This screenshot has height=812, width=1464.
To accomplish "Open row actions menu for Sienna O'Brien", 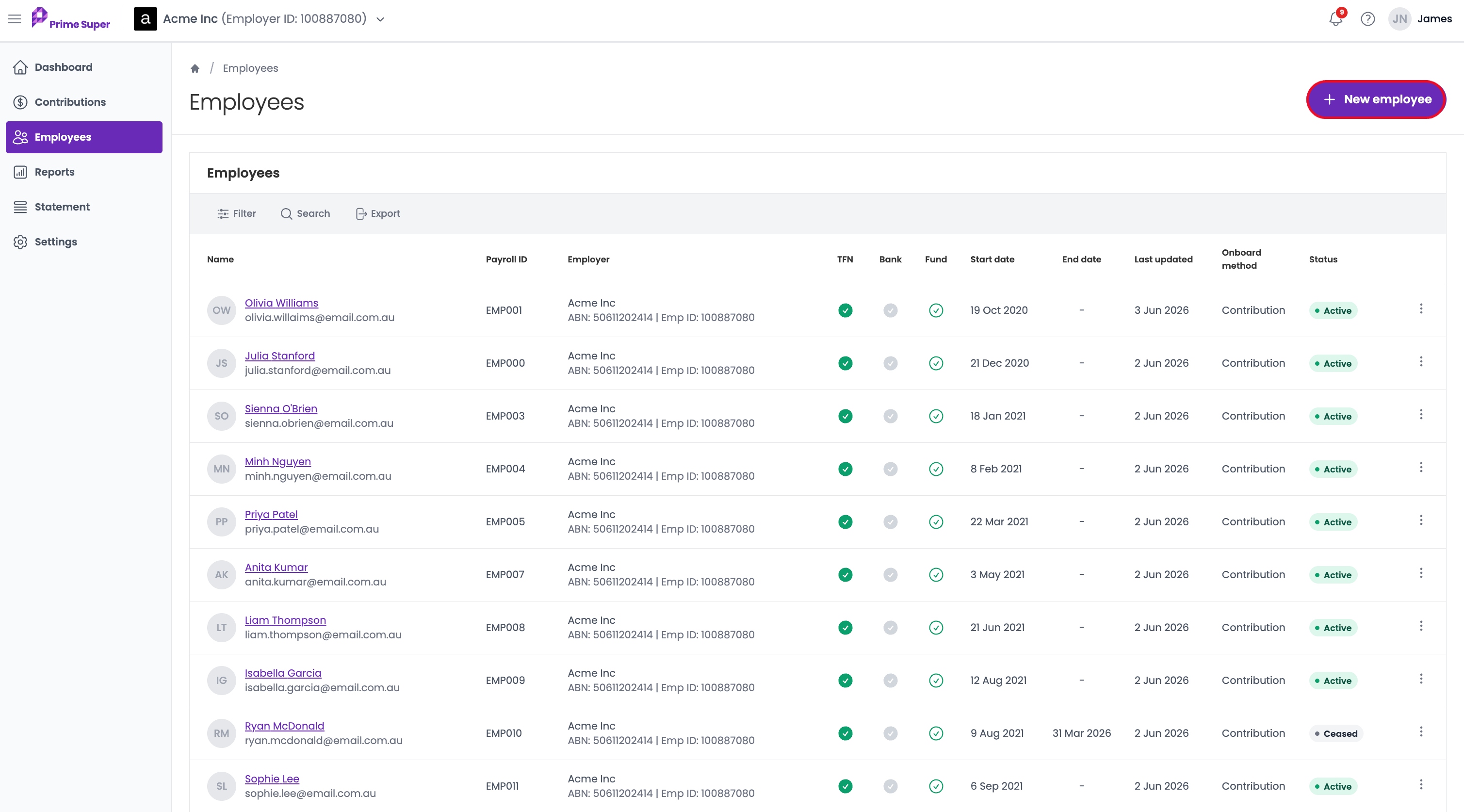I will click(1421, 414).
